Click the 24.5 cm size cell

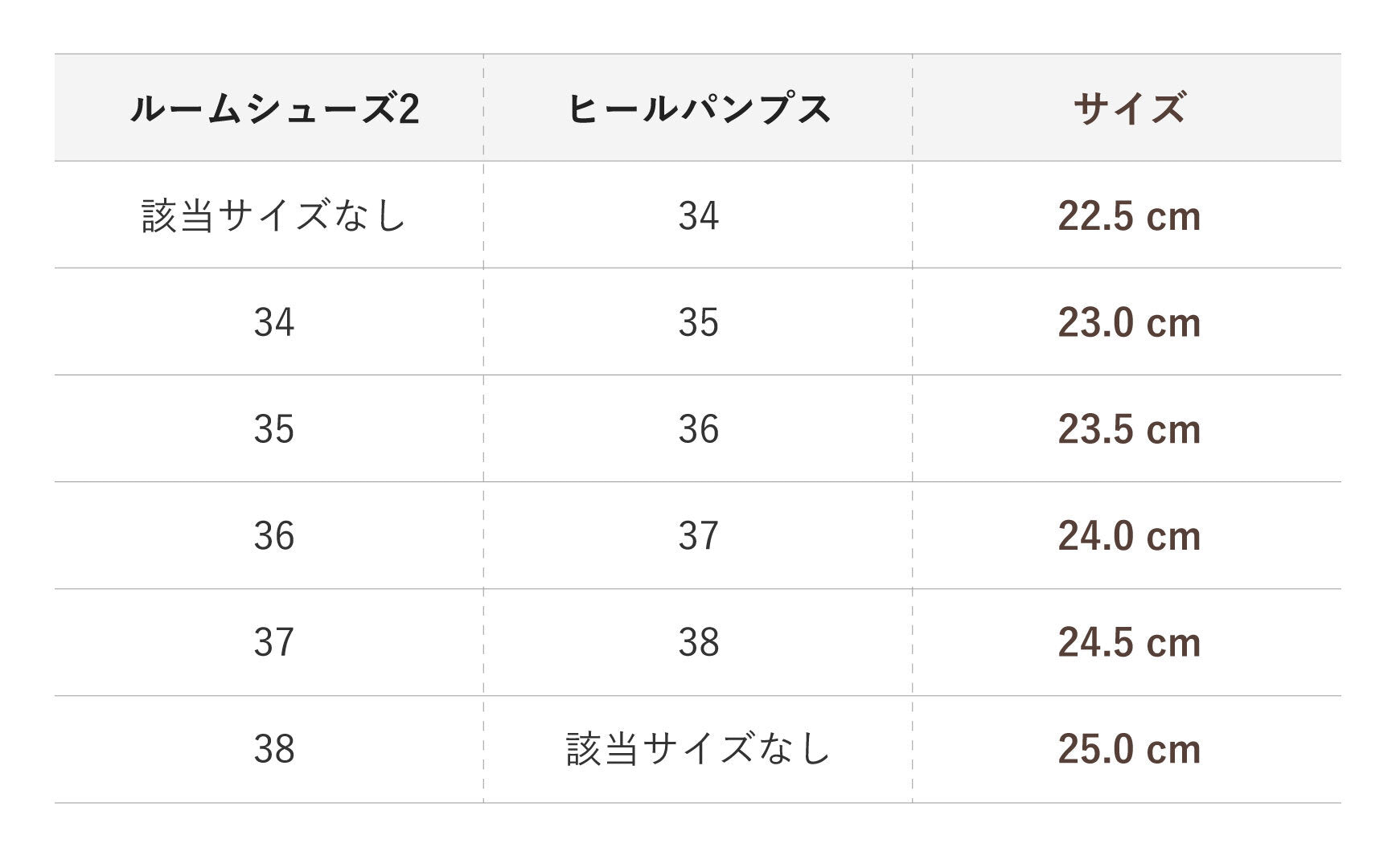(x=1129, y=642)
